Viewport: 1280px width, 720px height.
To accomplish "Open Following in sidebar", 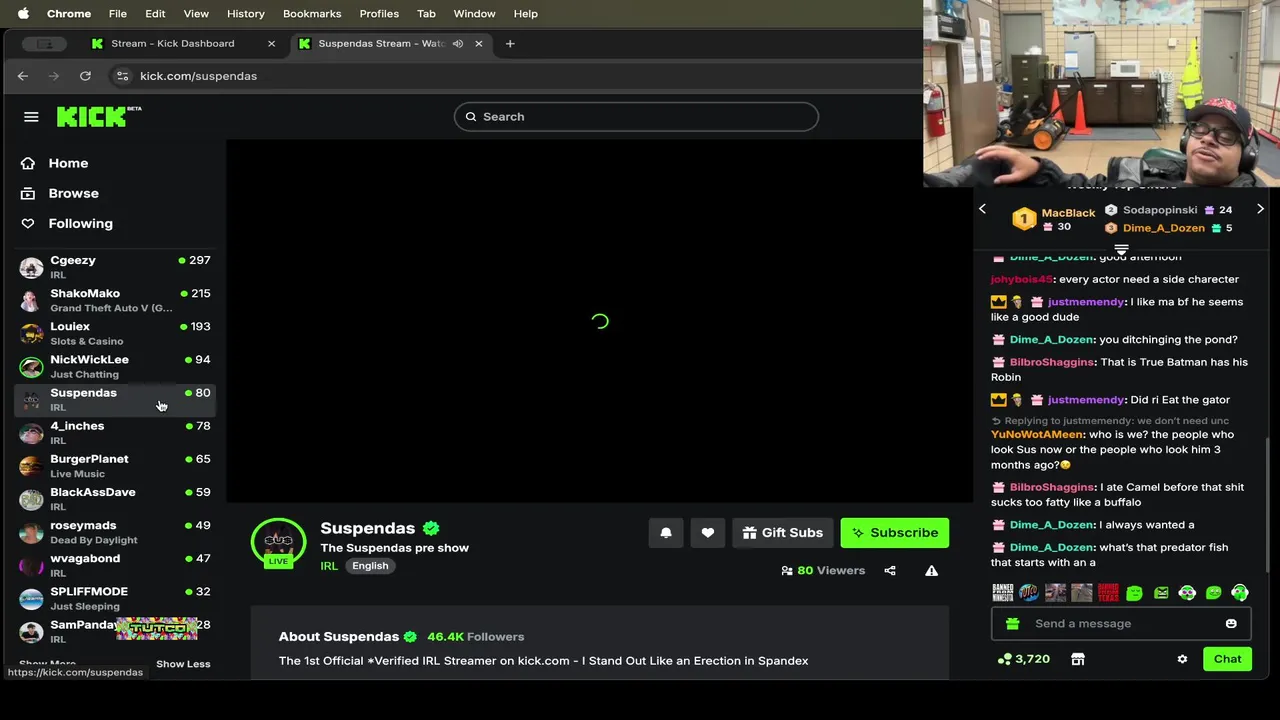I will pyautogui.click(x=80, y=223).
